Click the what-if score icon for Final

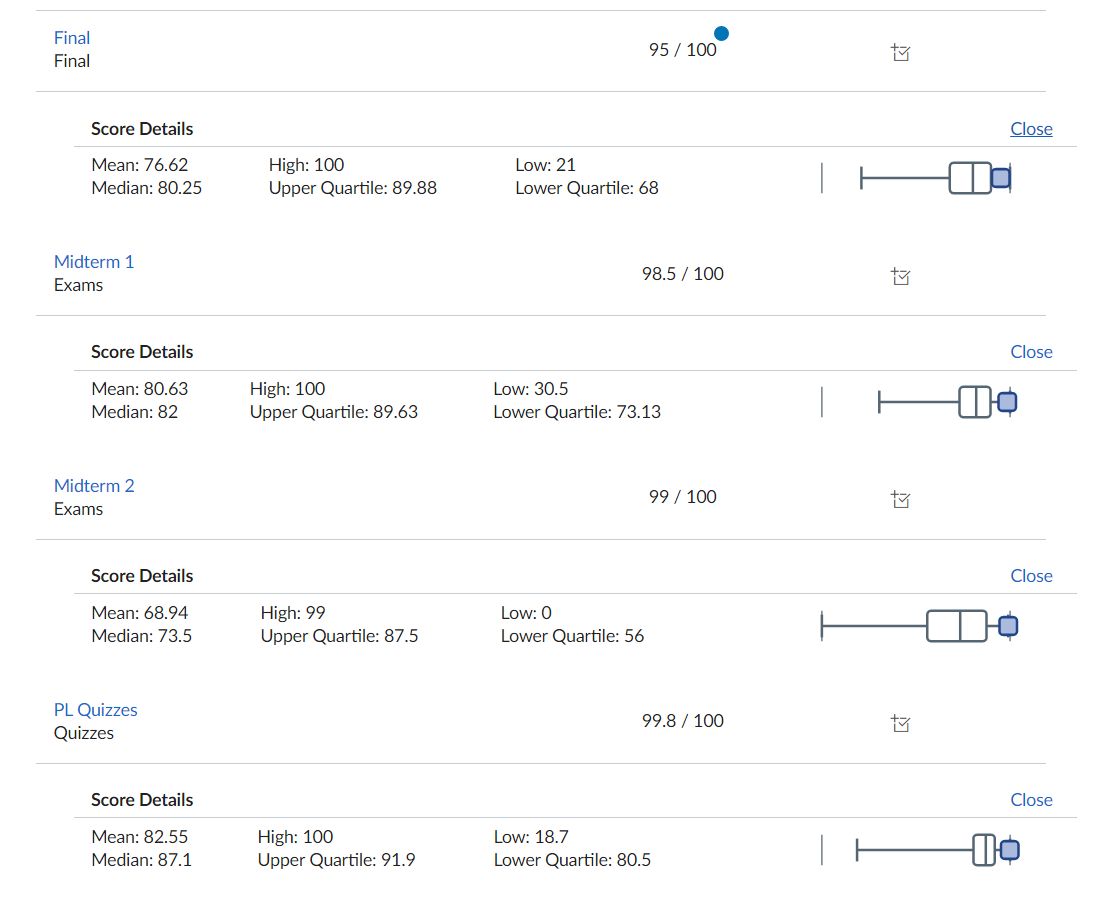(x=901, y=53)
